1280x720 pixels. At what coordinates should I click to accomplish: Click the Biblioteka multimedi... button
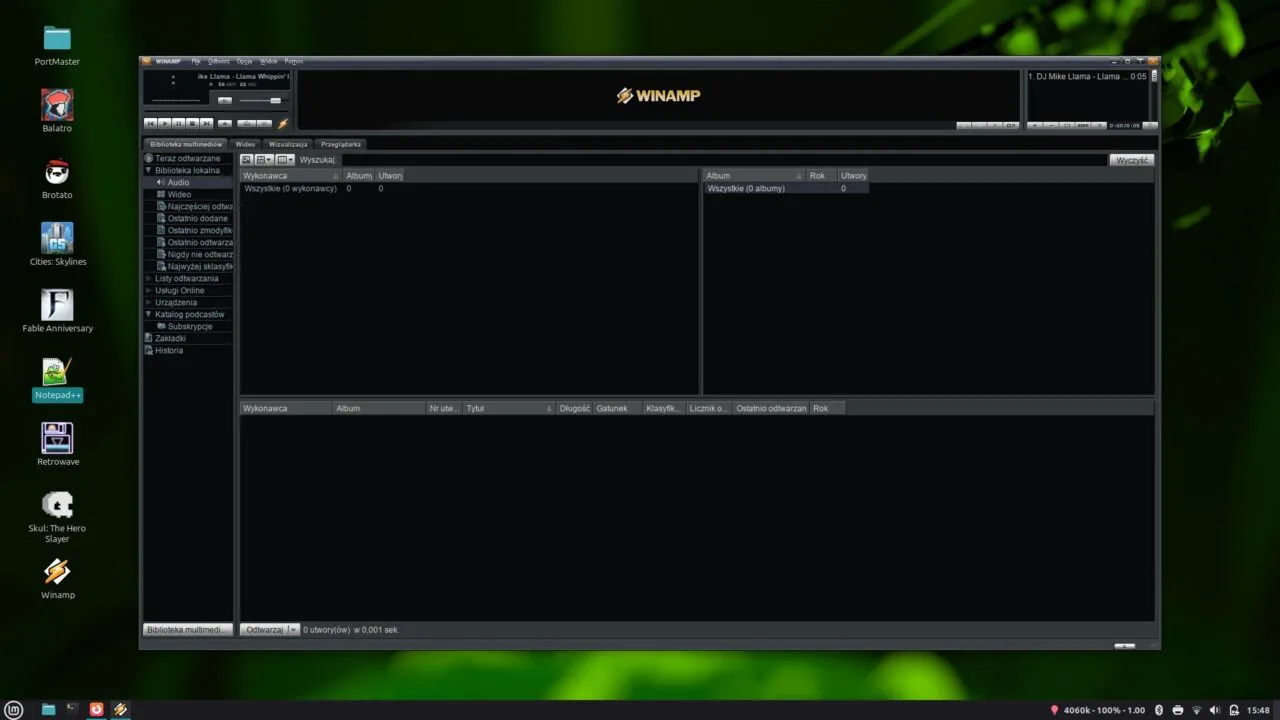[188, 630]
